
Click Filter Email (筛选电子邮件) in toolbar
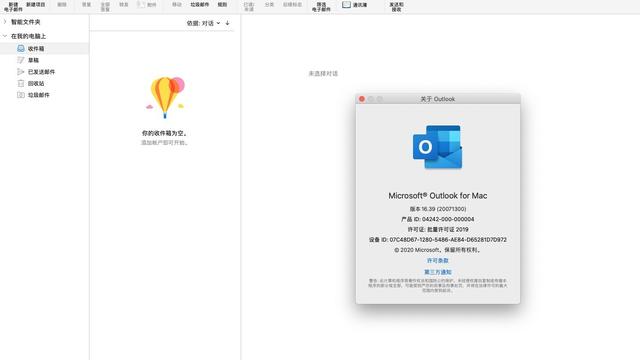pyautogui.click(x=321, y=7)
